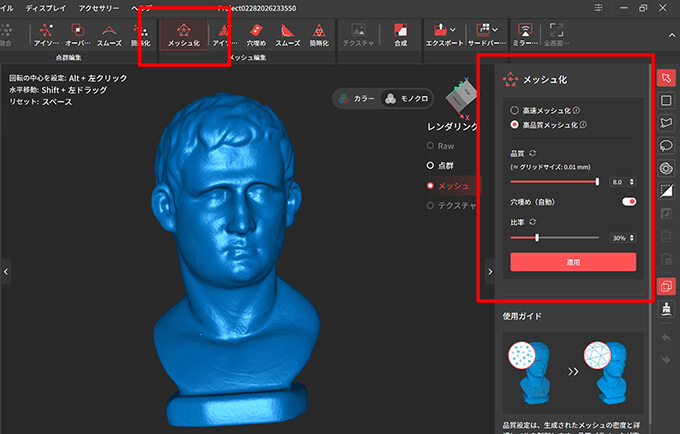Screen dimensions: 680x434
Task: Choose the rectangle selection tool in right sidebar
Action: [x=666, y=100]
